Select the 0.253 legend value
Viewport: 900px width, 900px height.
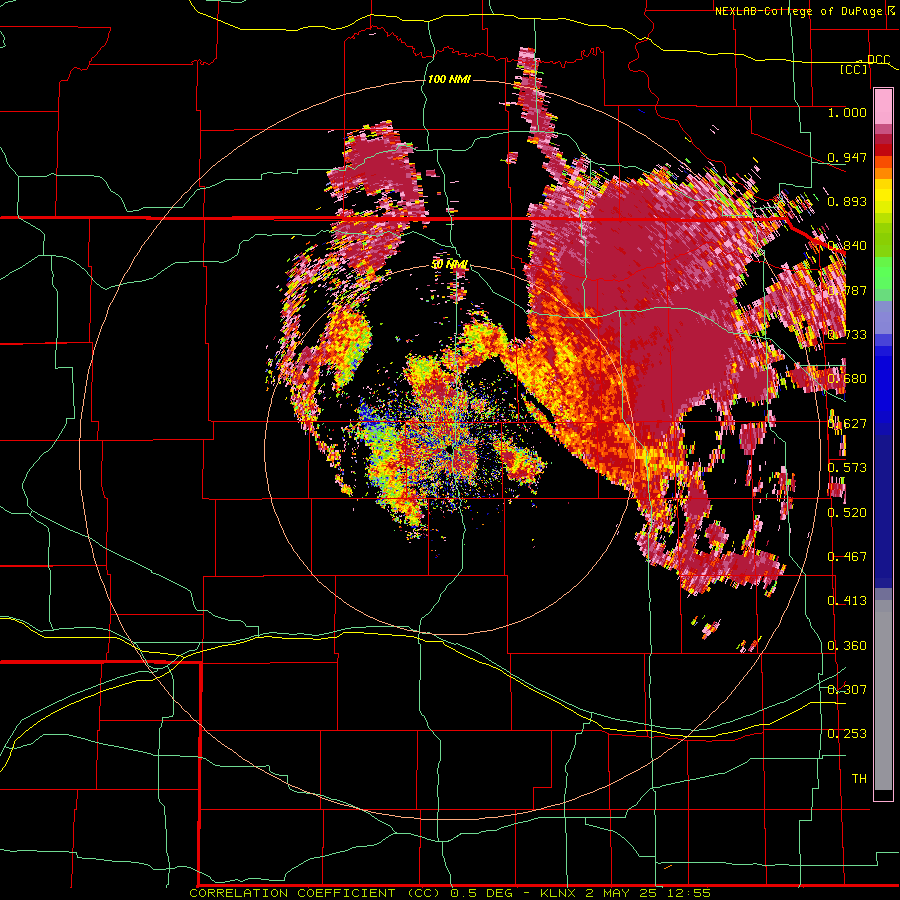click(847, 734)
